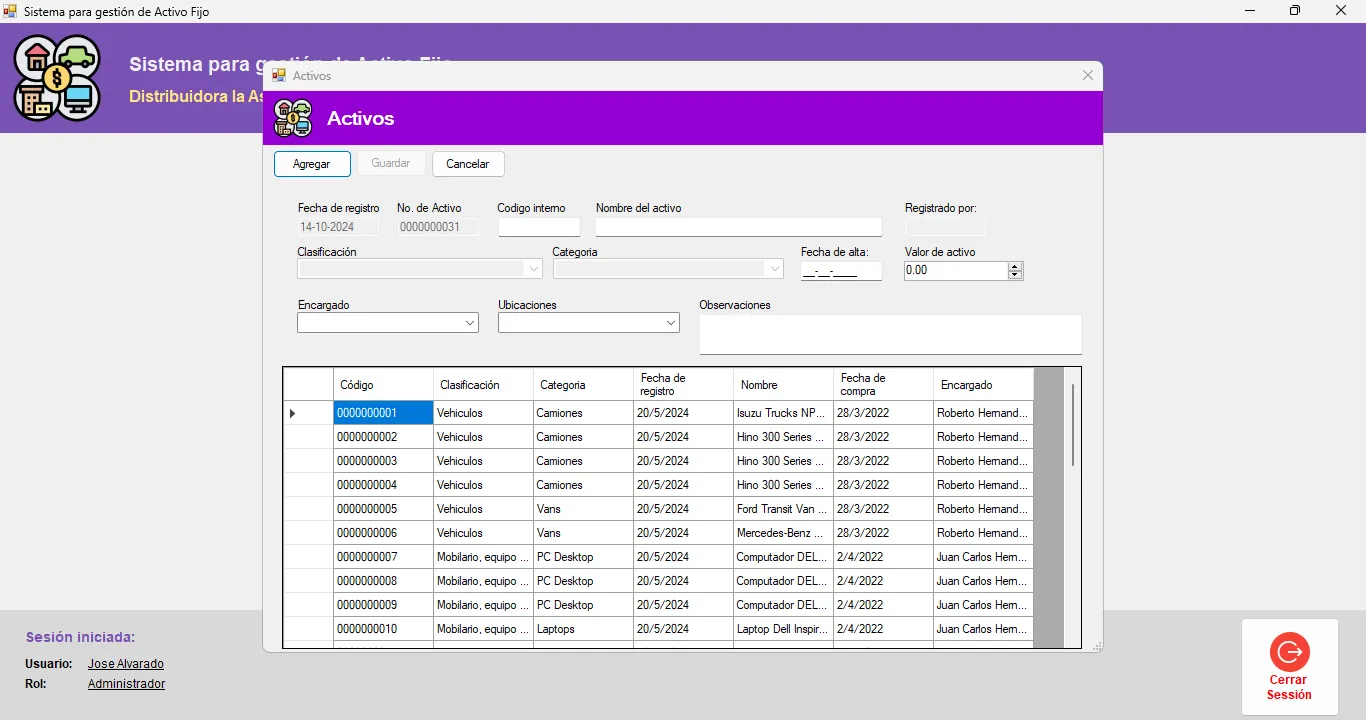Click the app icon in main title bar
Image resolution: width=1366 pixels, height=720 pixels.
pos(11,11)
